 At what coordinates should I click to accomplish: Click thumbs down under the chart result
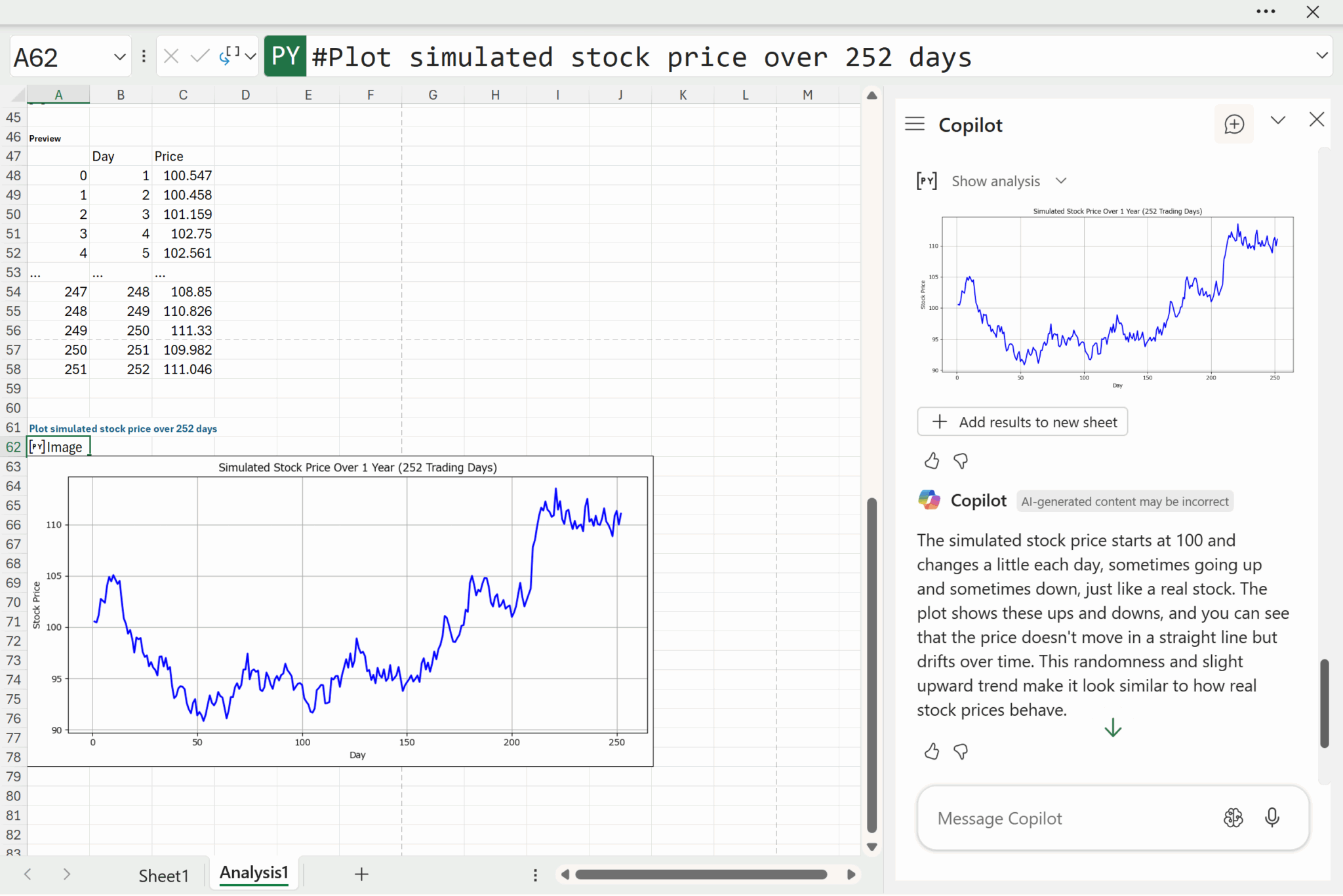coord(961,461)
